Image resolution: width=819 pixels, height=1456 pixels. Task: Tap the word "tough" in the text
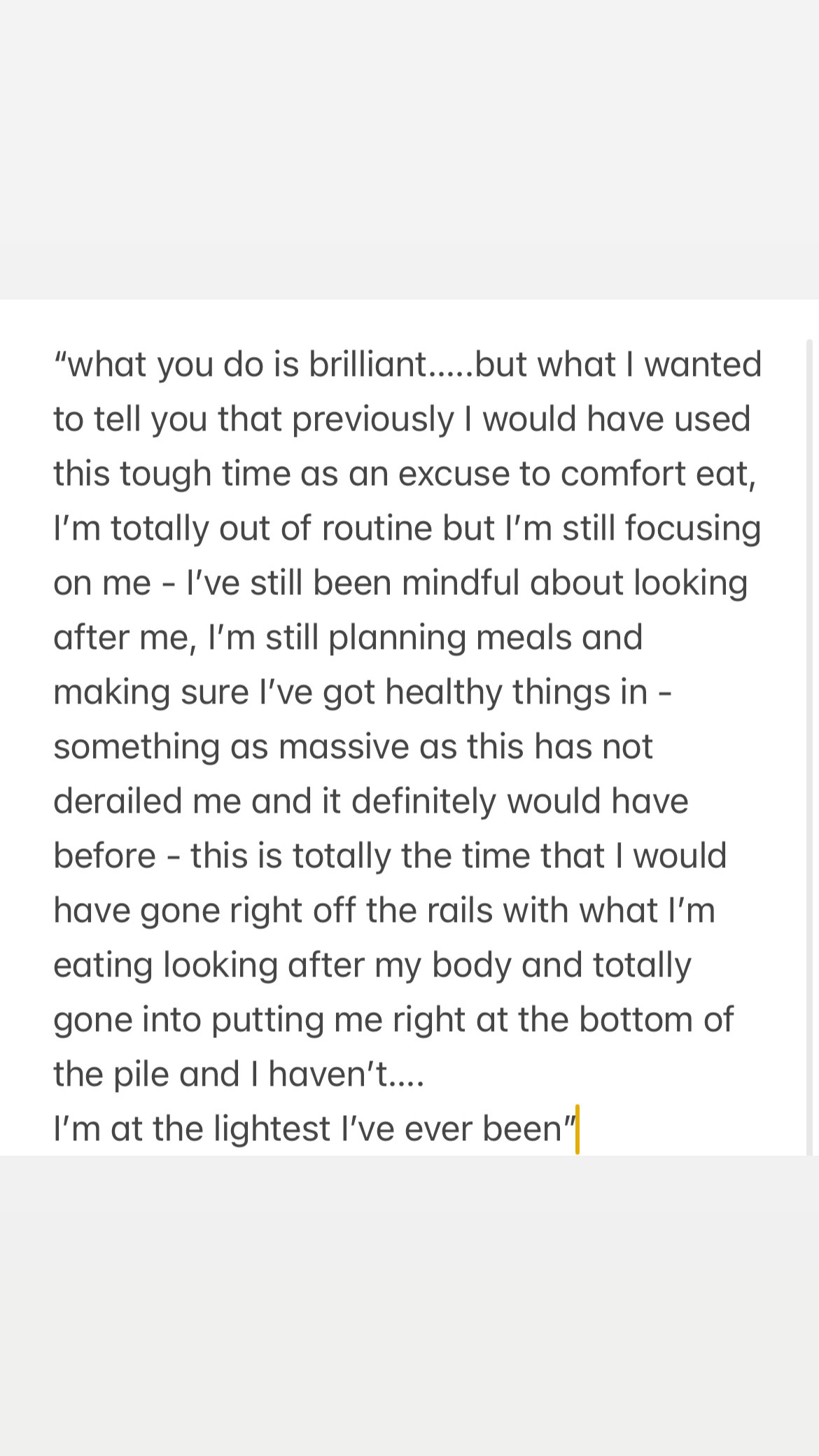[165, 474]
